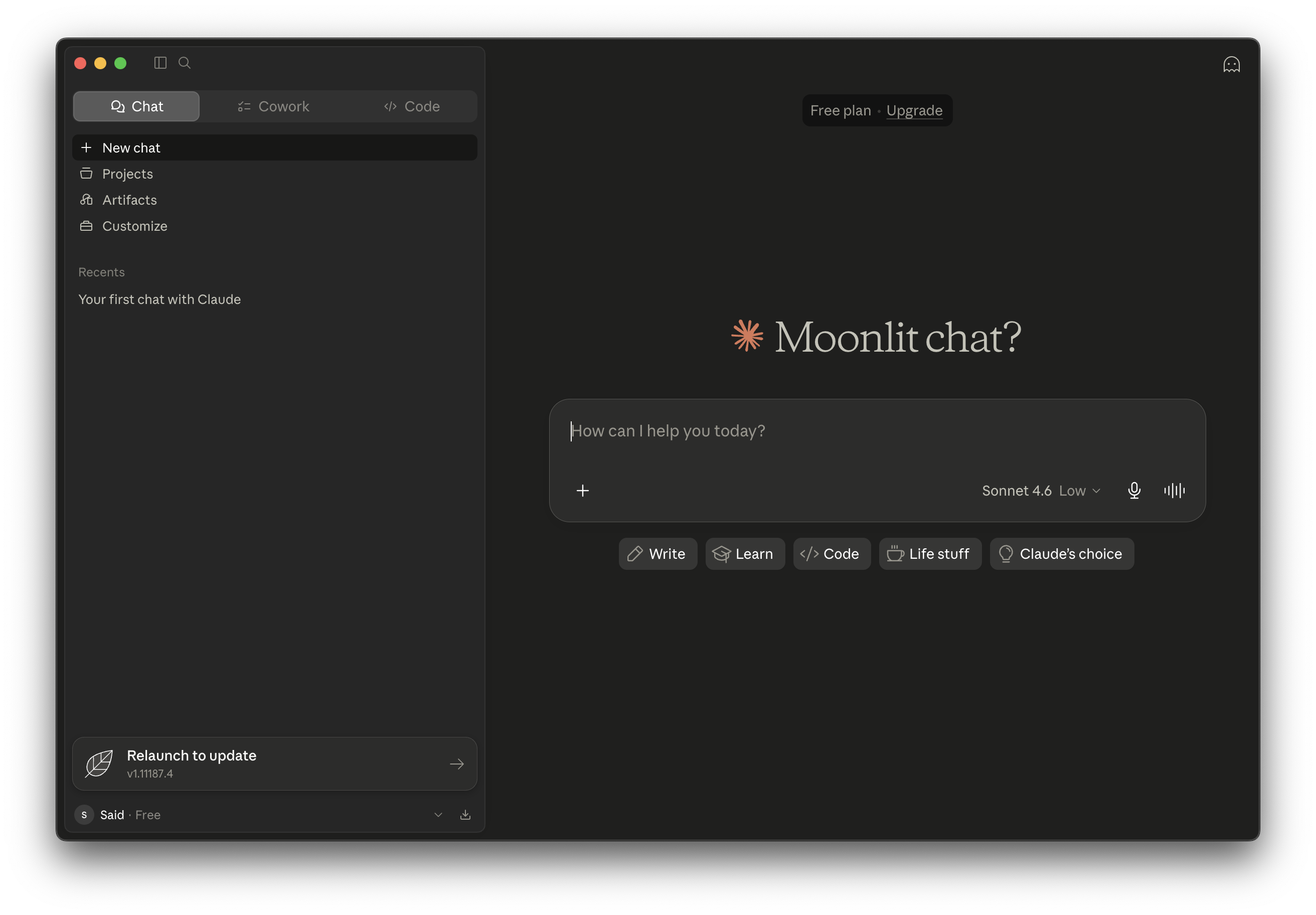The height and width of the screenshot is (915, 1316).
Task: Click the Projects folder icon
Action: click(87, 174)
